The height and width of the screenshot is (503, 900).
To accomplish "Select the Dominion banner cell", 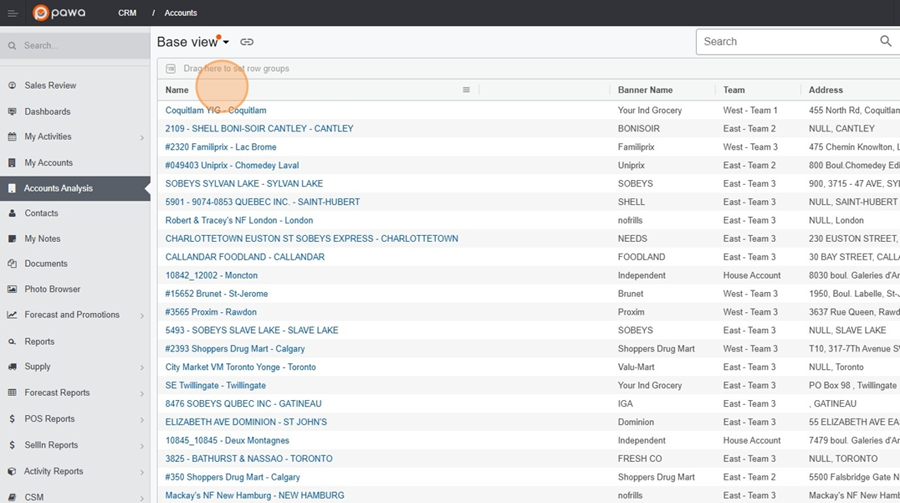I will coord(635,422).
